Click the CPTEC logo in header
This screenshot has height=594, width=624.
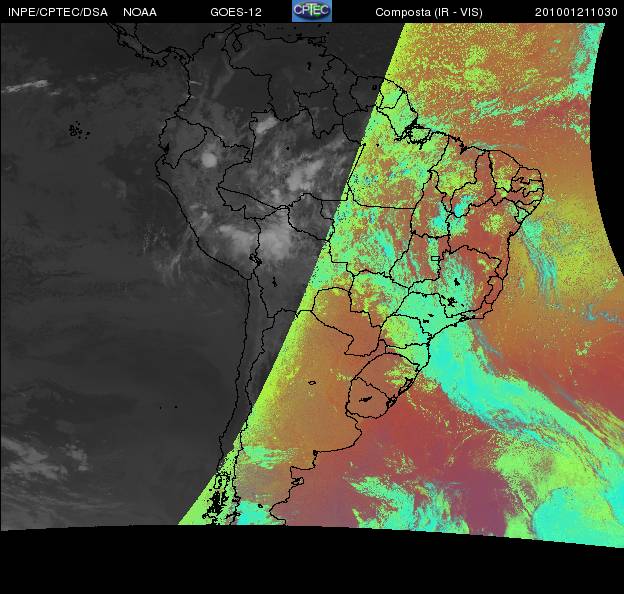(312, 11)
